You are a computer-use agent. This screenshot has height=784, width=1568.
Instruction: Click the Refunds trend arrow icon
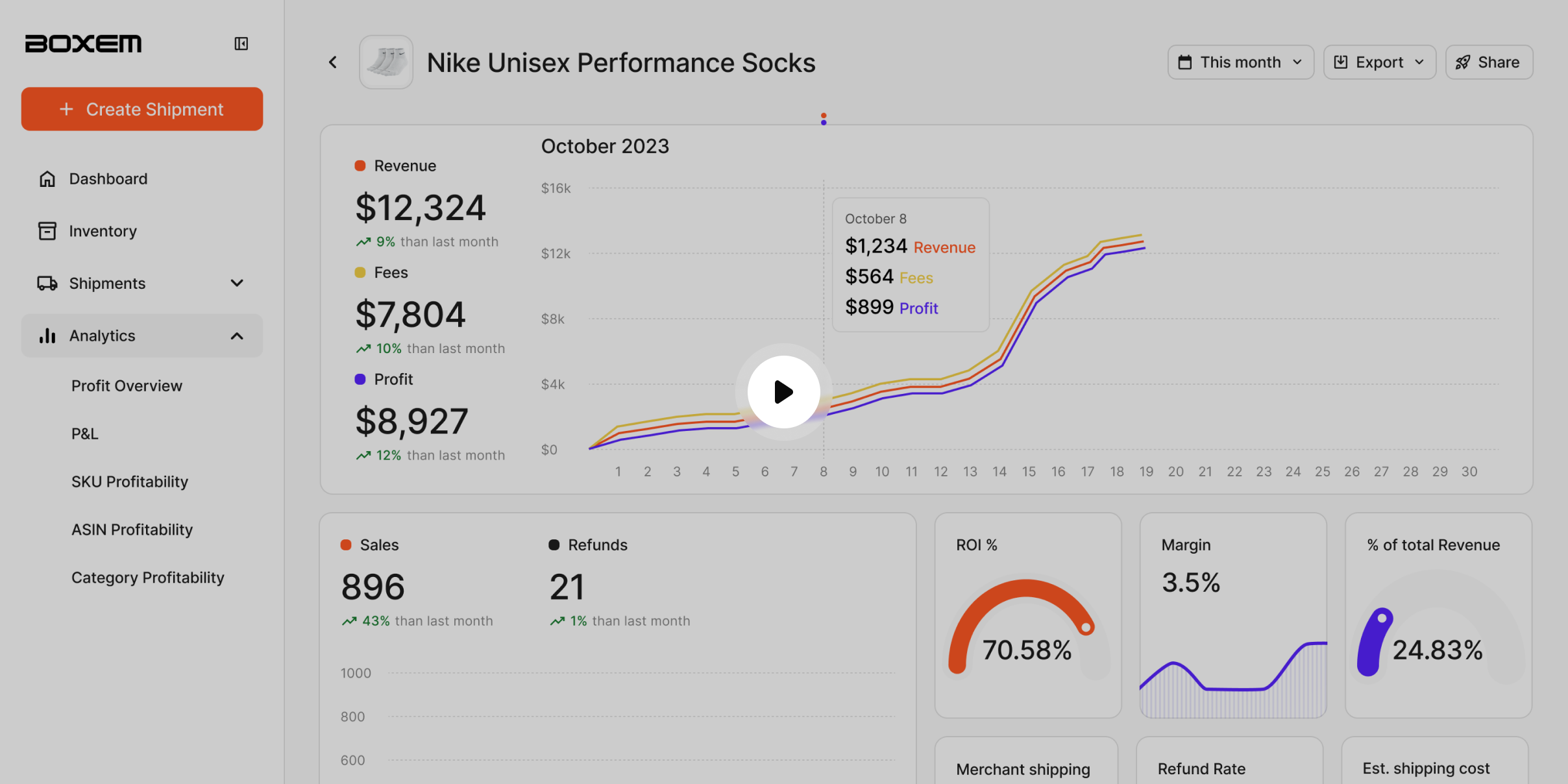pyautogui.click(x=557, y=621)
